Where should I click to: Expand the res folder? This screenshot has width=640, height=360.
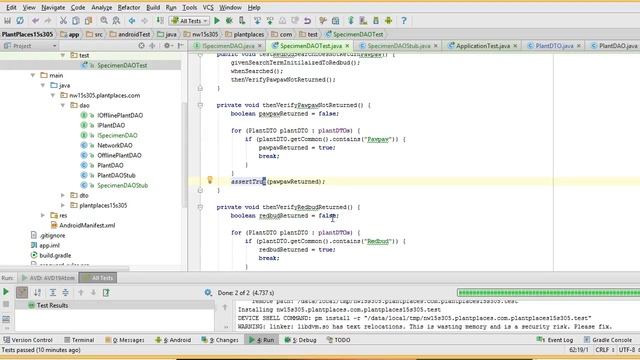(43, 215)
